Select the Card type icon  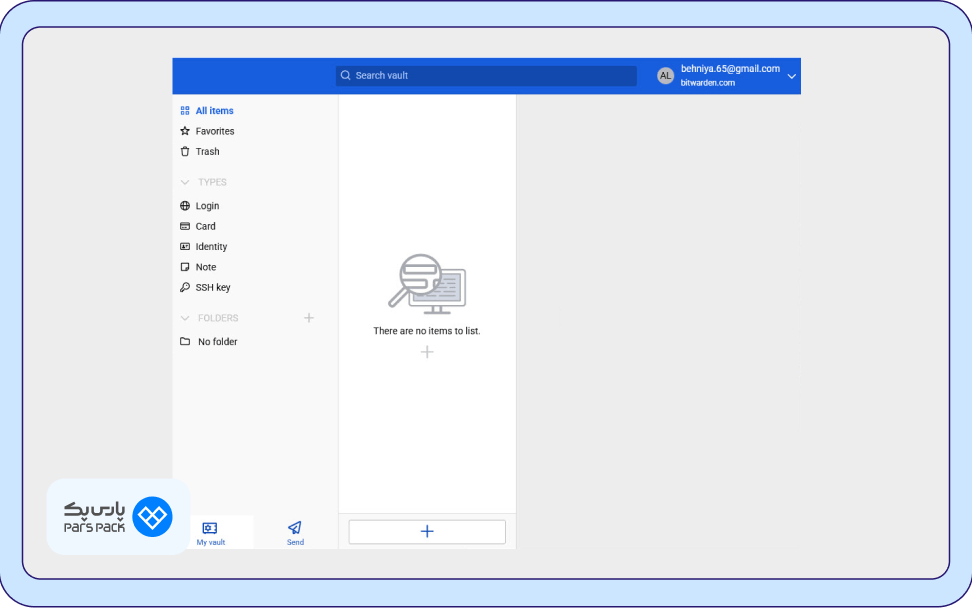click(185, 226)
